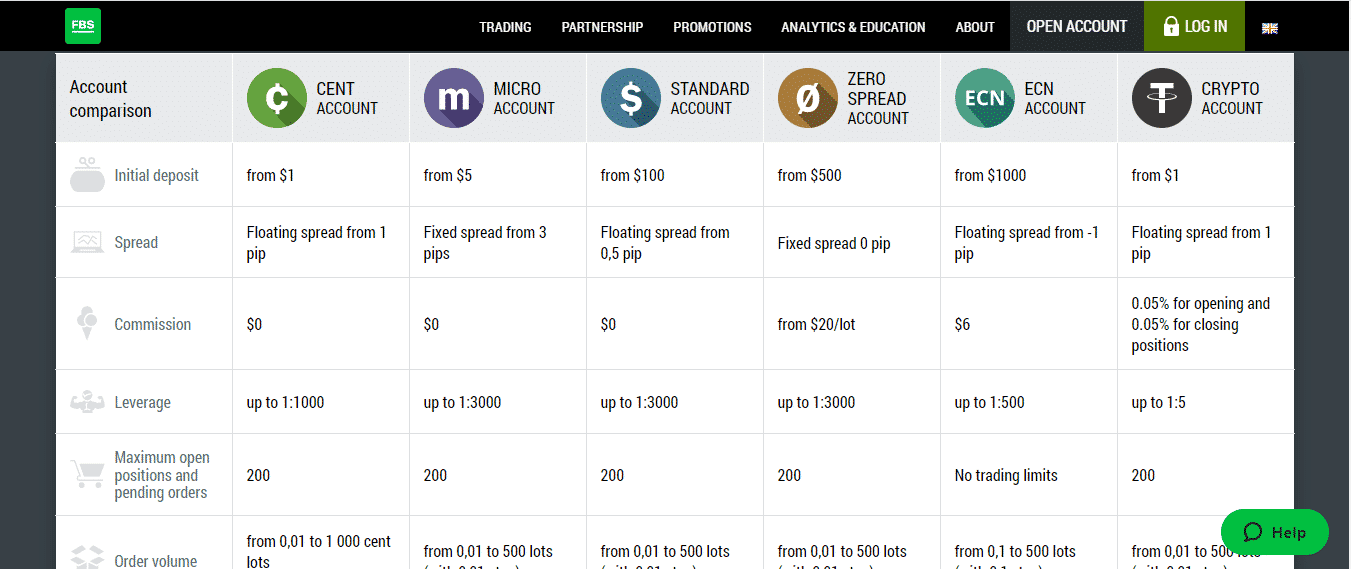The image size is (1351, 569).
Task: Click the Commission row label
Action: (x=152, y=324)
